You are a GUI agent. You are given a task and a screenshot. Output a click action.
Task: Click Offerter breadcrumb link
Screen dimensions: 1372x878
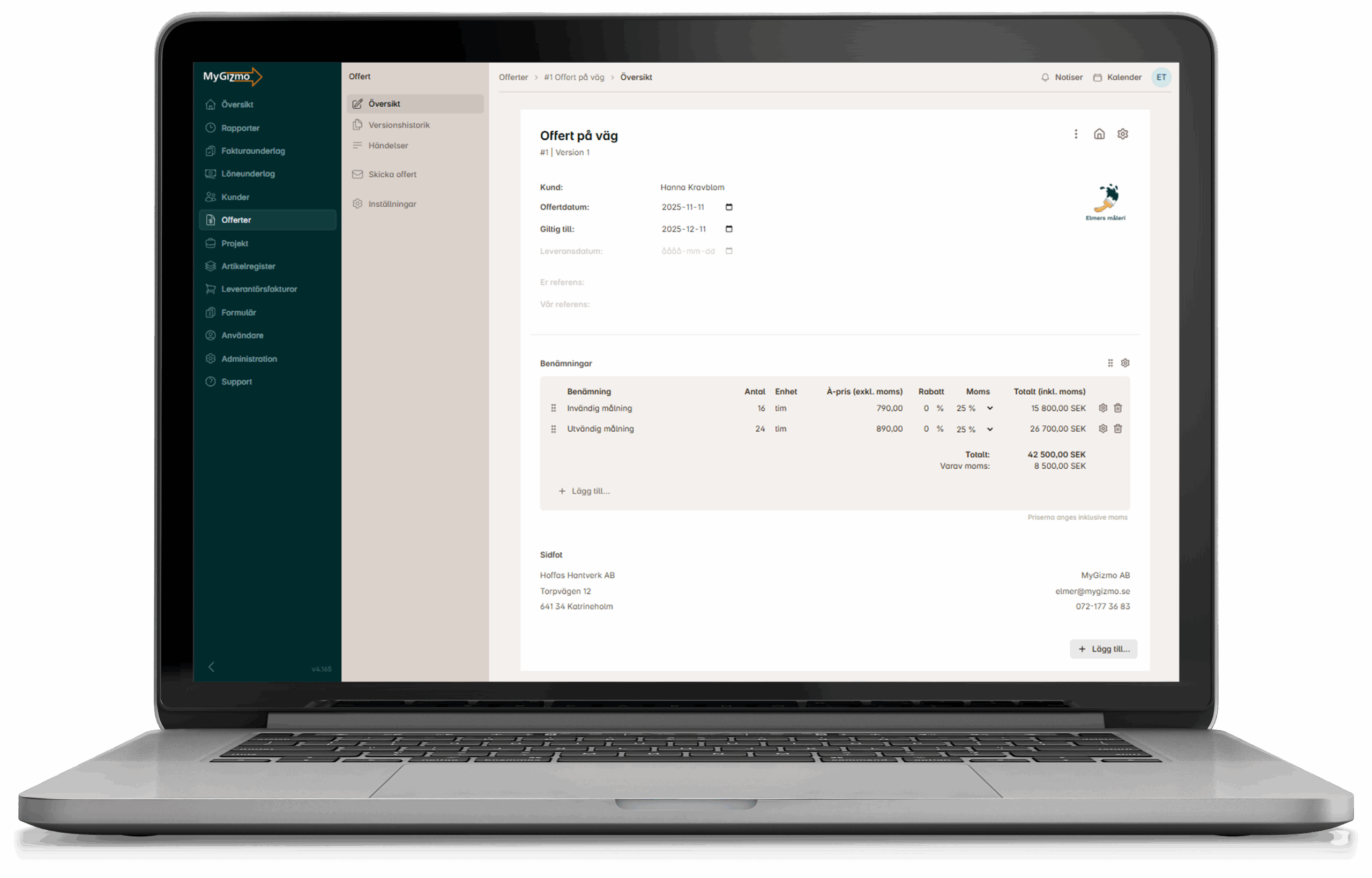tap(513, 78)
